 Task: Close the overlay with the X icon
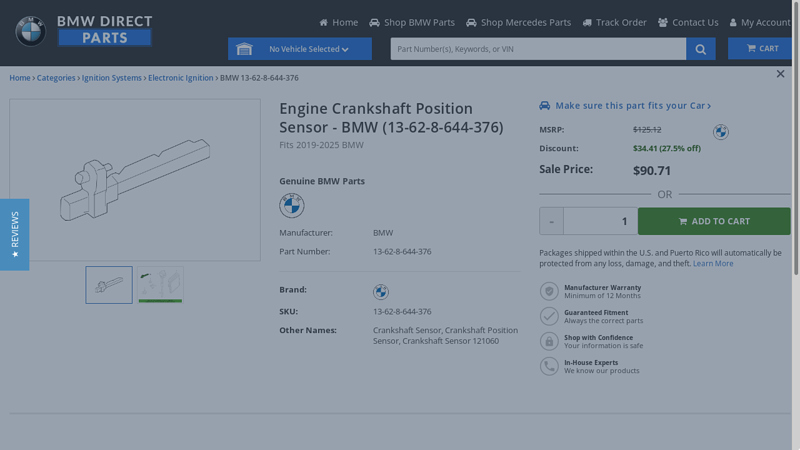click(x=780, y=74)
